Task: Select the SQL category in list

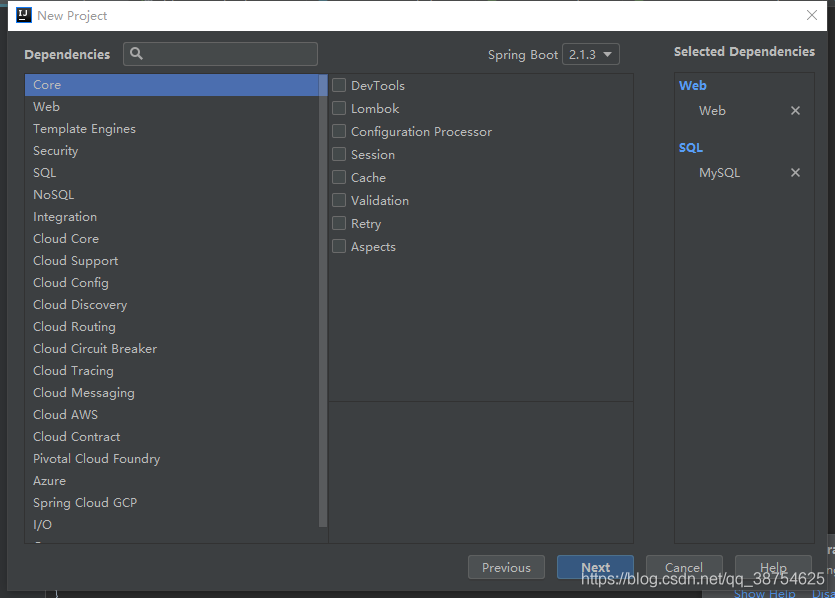Action: (x=171, y=173)
